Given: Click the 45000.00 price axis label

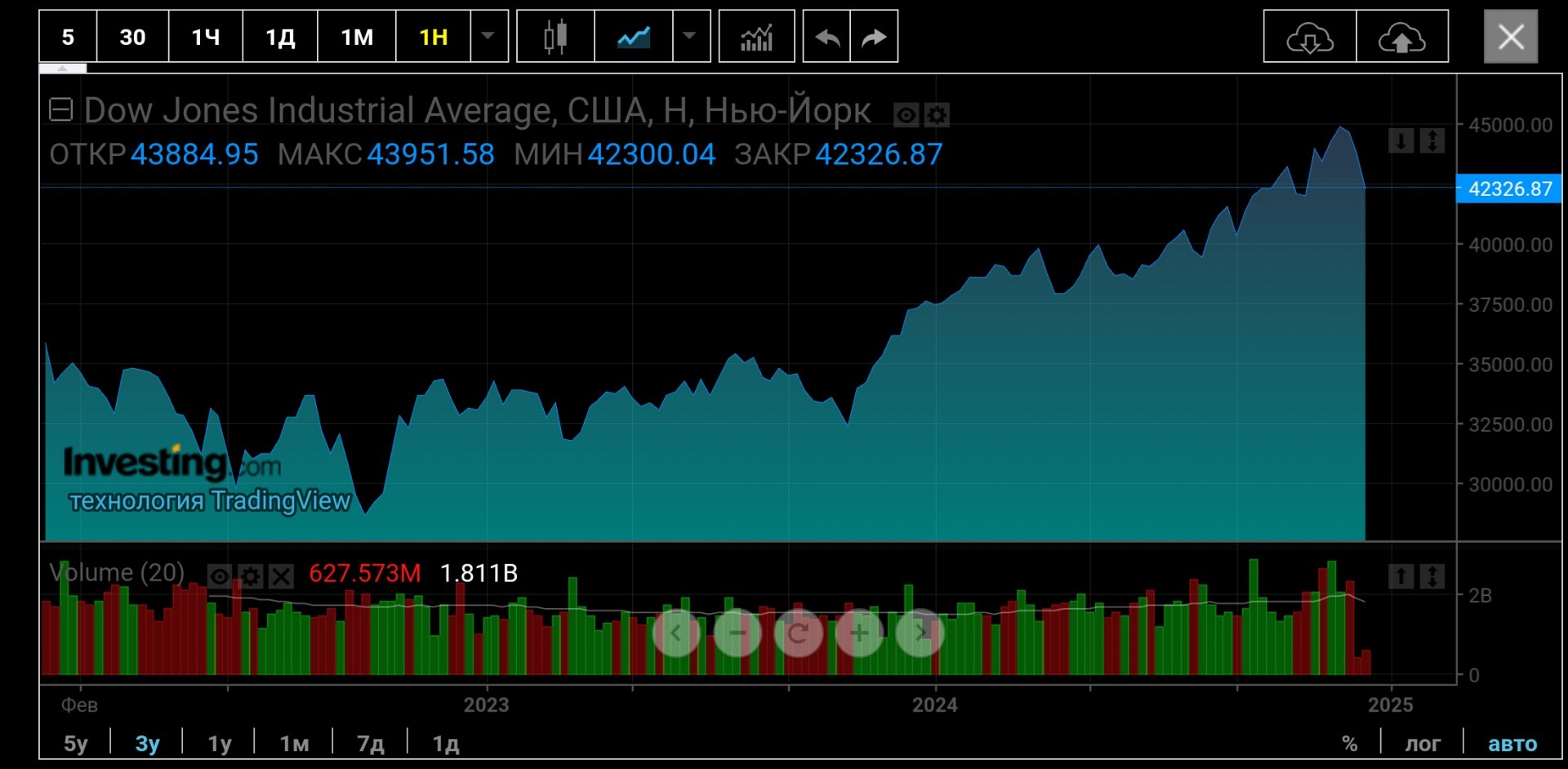Looking at the screenshot, I should point(1511,125).
